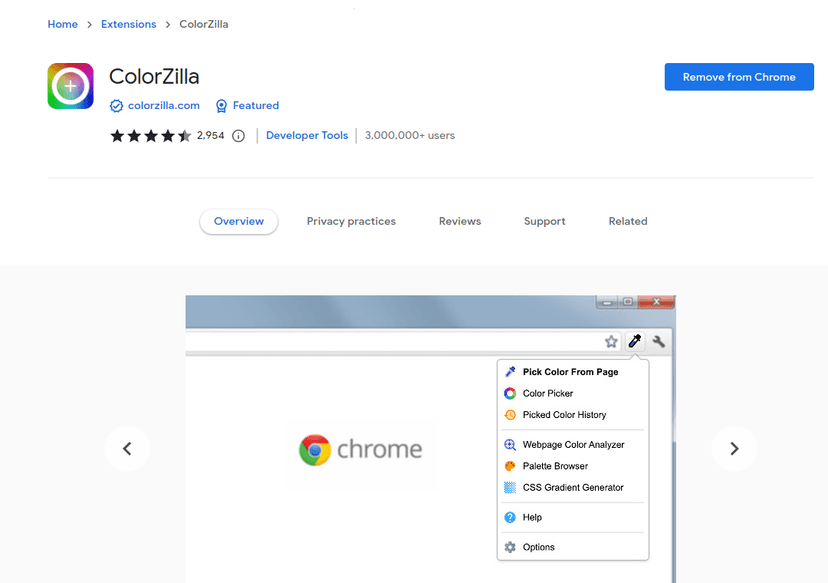Open the Reviews tab

[460, 221]
